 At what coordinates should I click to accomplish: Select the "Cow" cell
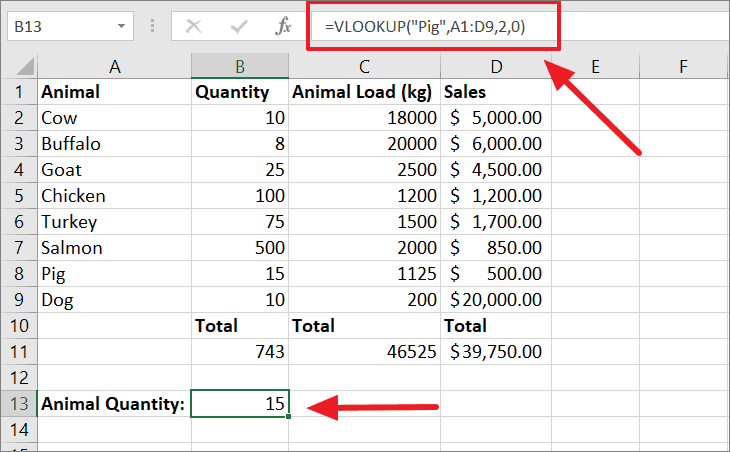coord(115,118)
